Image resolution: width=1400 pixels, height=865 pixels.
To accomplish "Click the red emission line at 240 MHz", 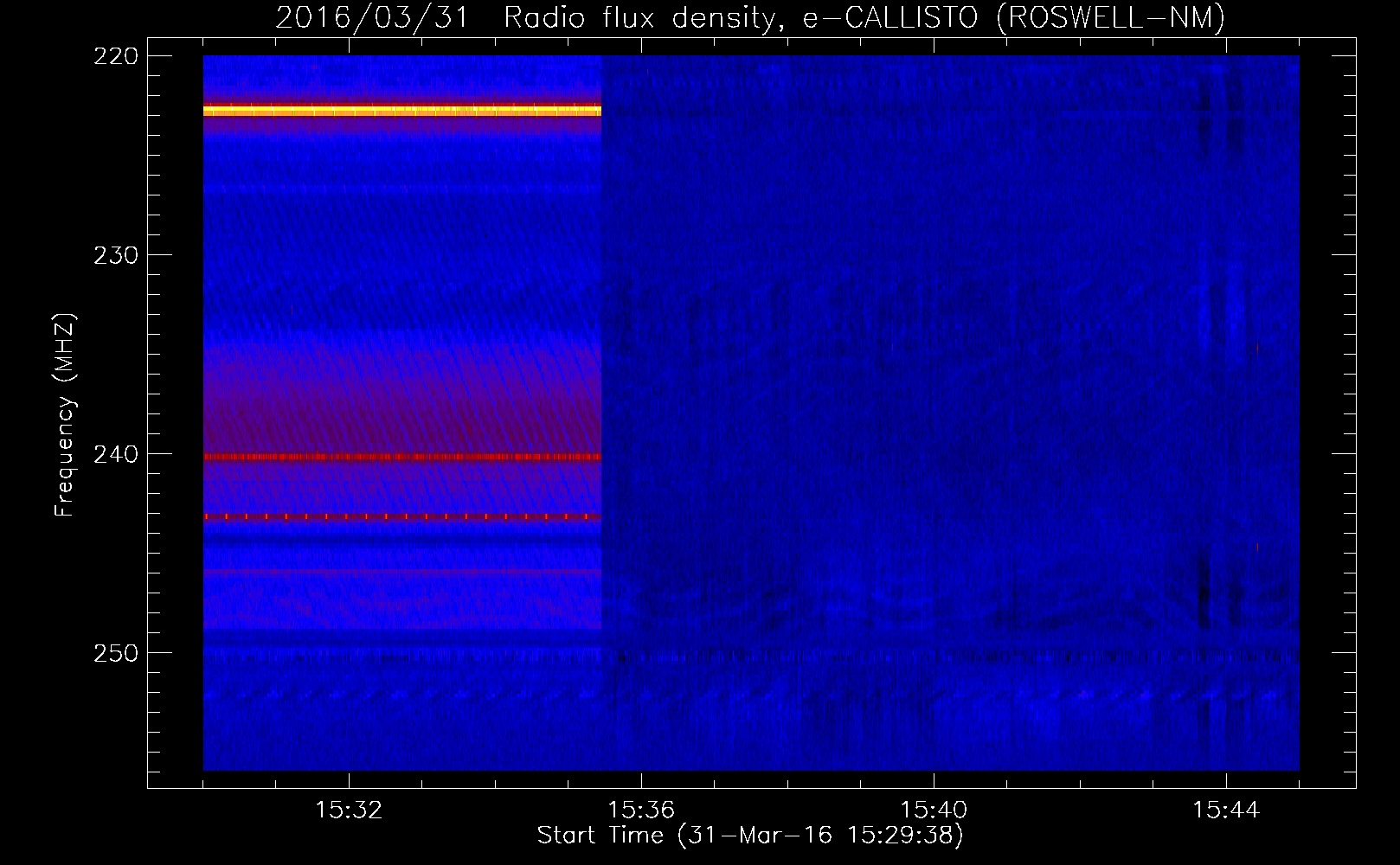I will tap(402, 457).
